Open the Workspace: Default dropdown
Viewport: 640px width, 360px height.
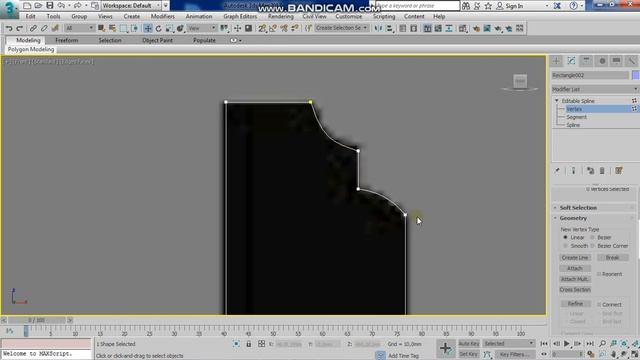coord(130,5)
